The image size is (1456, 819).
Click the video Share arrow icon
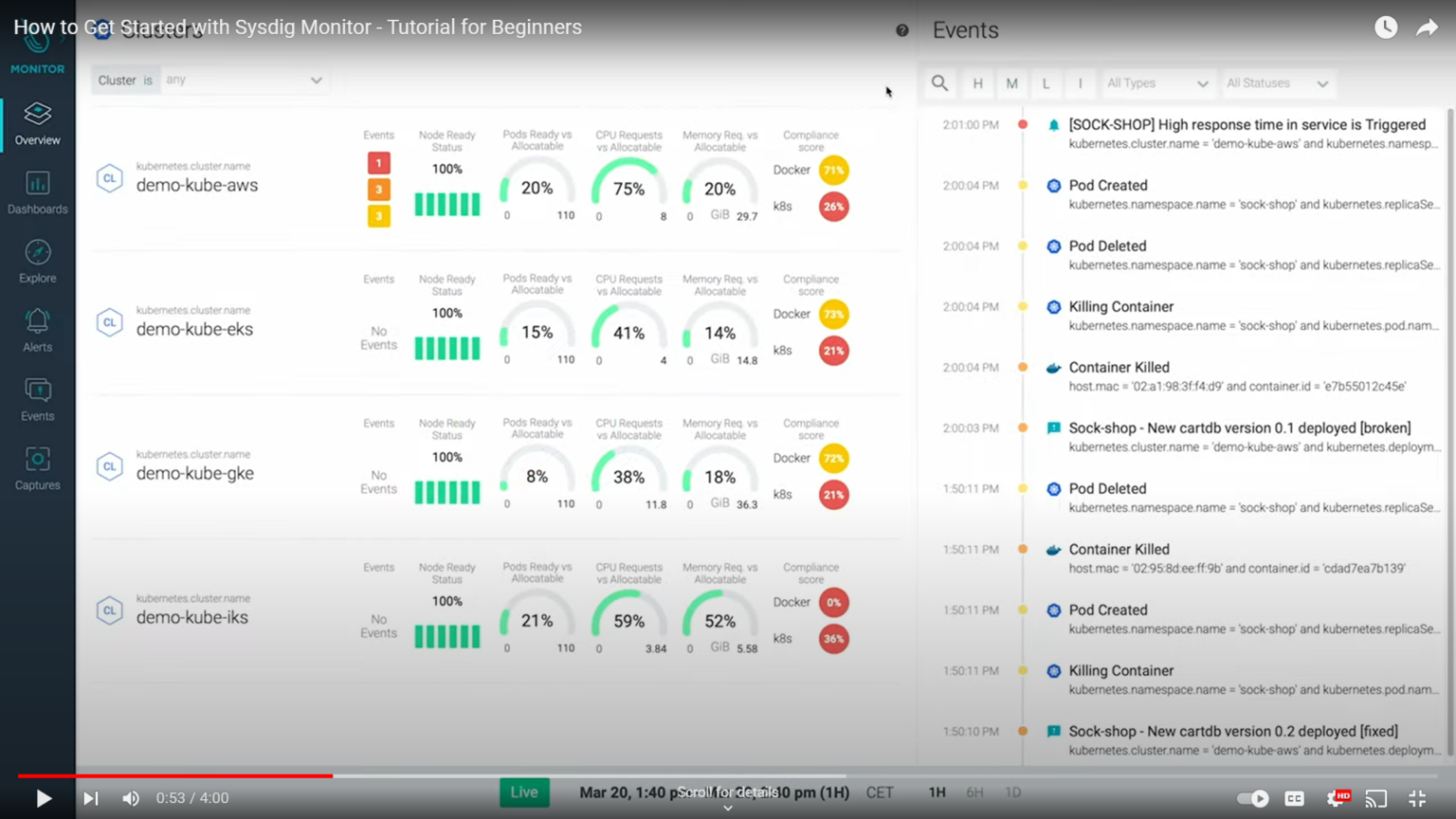click(1427, 27)
